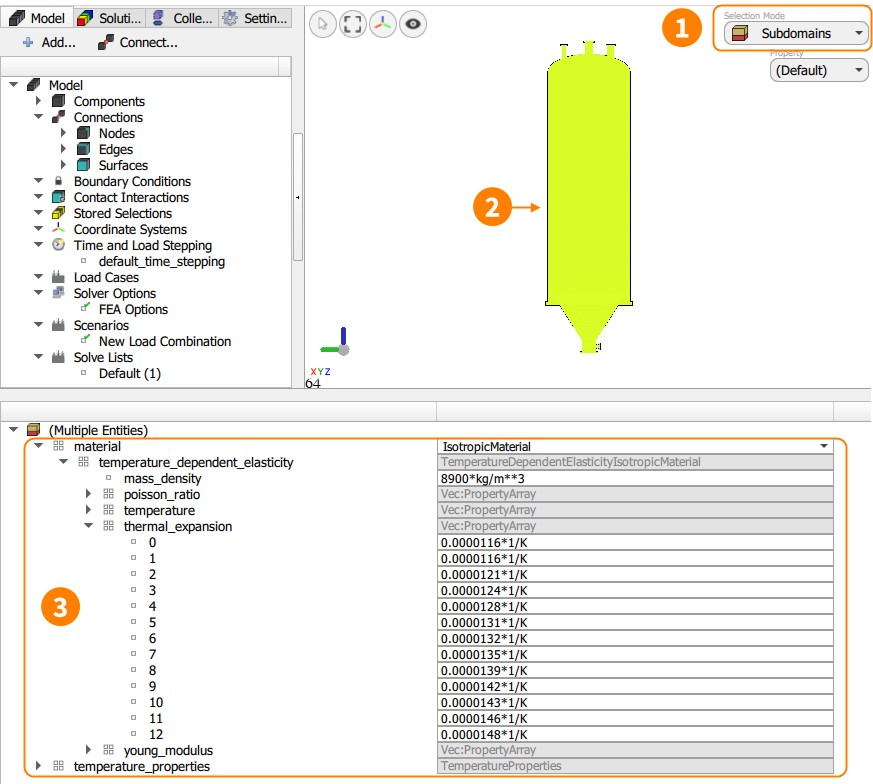Click the Connections icon
Image resolution: width=873 pixels, height=784 pixels.
pos(58,117)
